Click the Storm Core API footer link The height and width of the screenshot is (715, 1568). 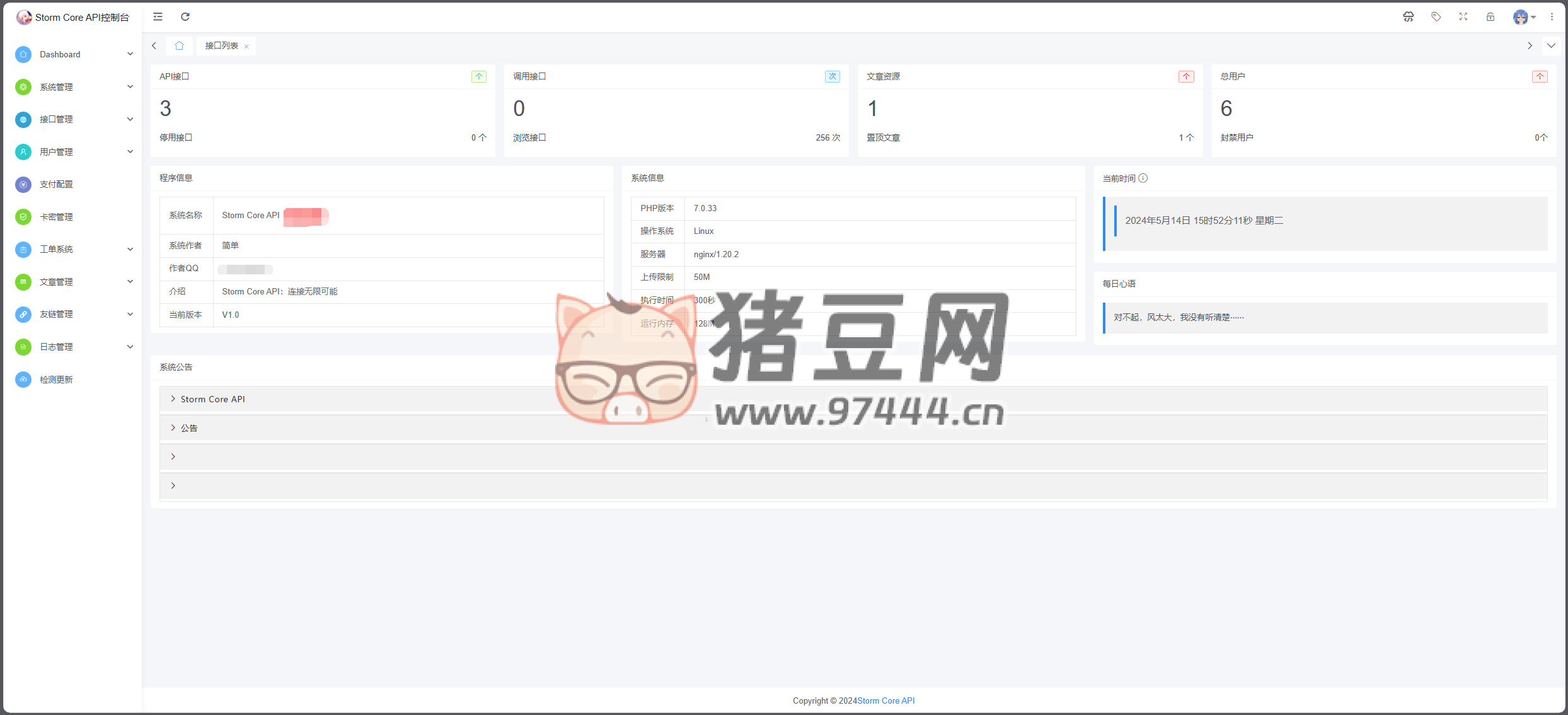pos(885,700)
